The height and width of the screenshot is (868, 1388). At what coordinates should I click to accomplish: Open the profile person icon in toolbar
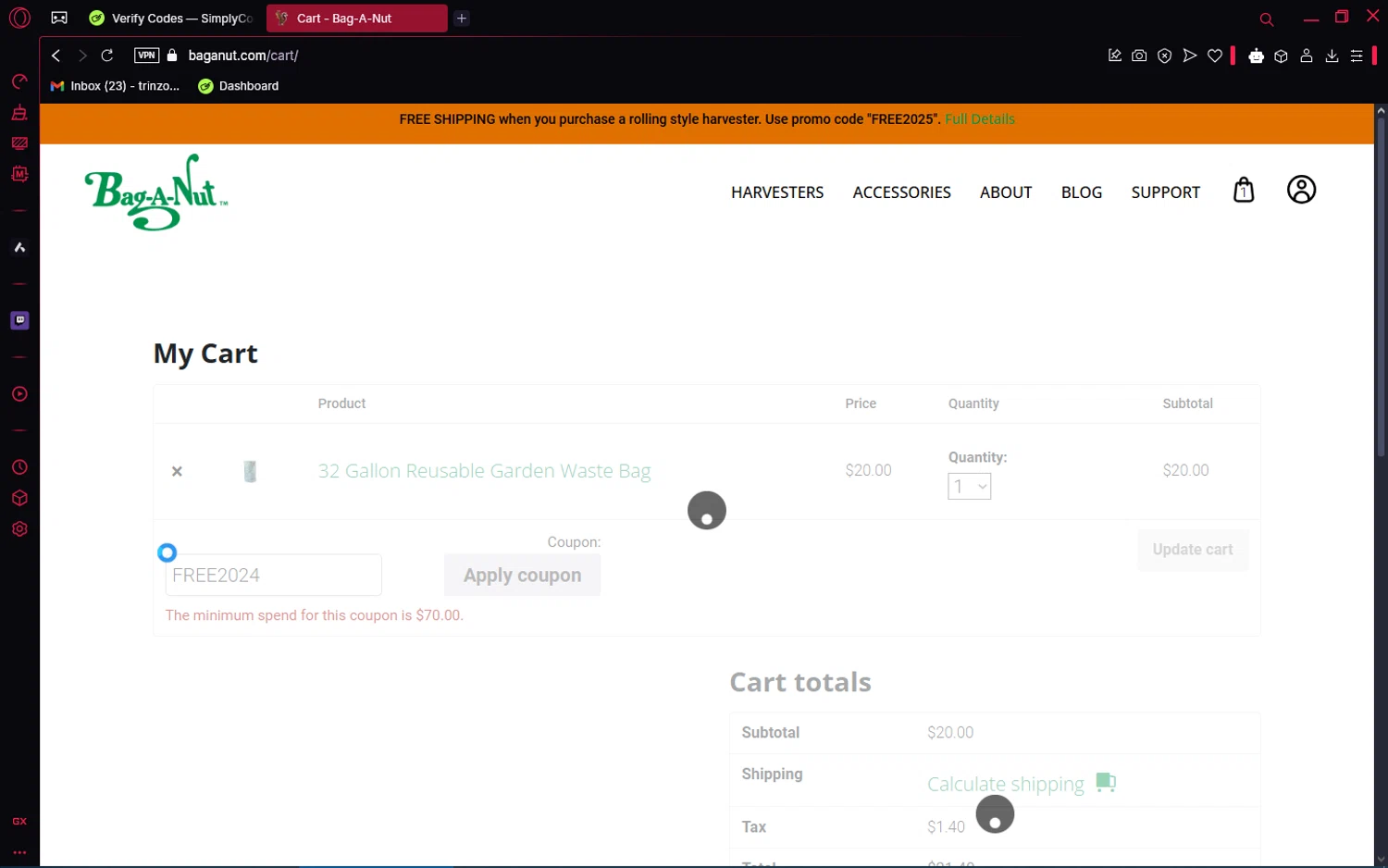click(x=1307, y=56)
